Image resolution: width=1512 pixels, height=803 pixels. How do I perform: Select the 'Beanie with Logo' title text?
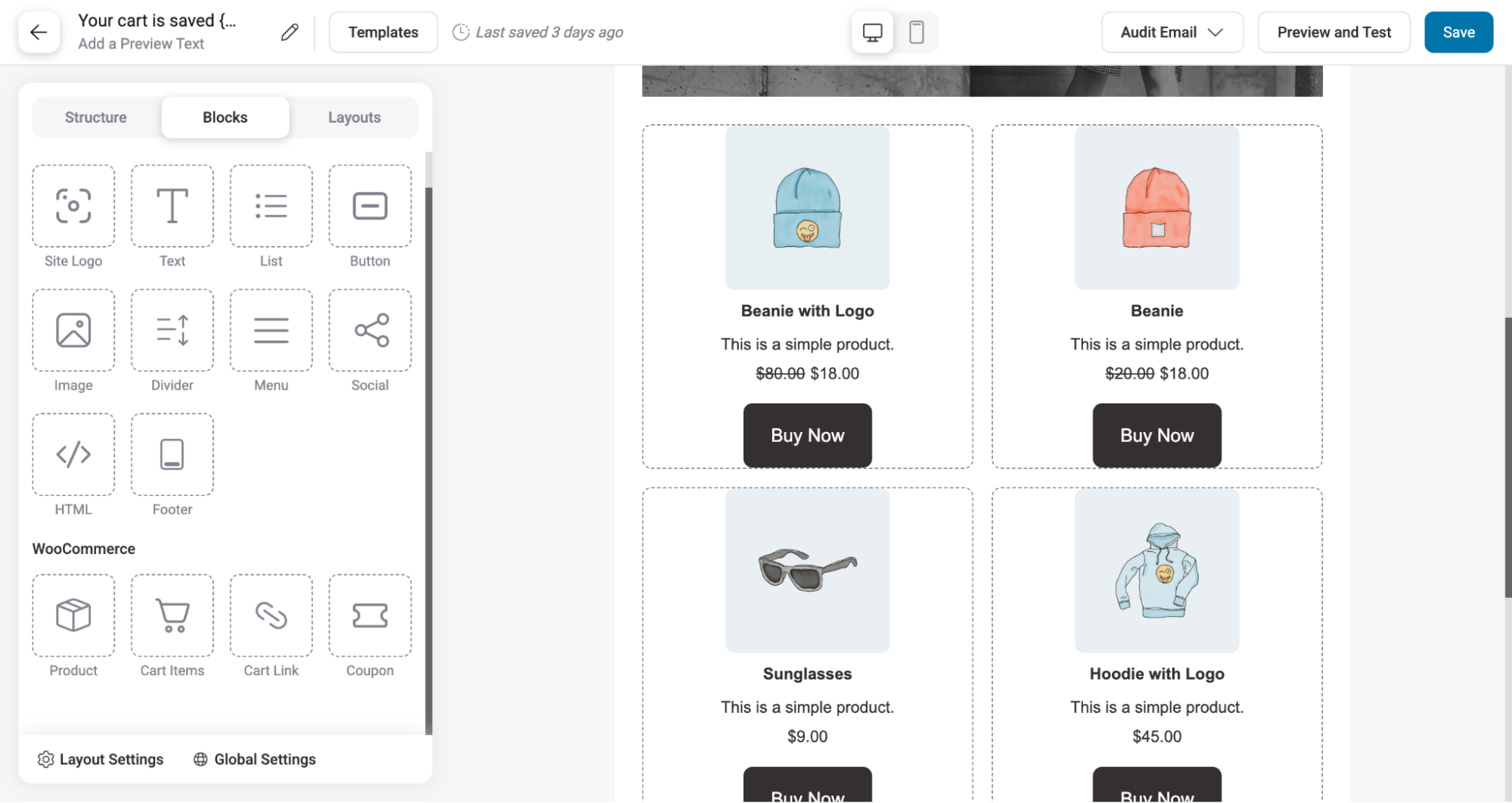pyautogui.click(x=807, y=311)
